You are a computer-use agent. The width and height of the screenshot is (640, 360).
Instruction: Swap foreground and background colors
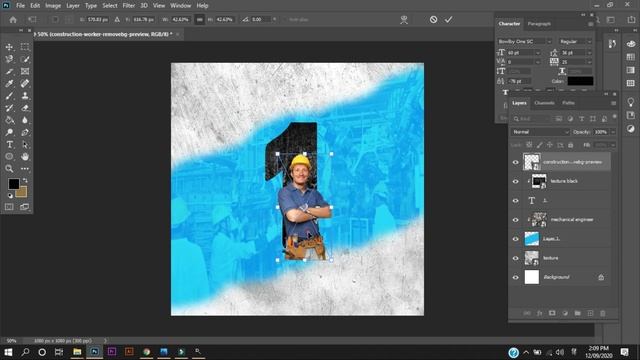(25, 180)
